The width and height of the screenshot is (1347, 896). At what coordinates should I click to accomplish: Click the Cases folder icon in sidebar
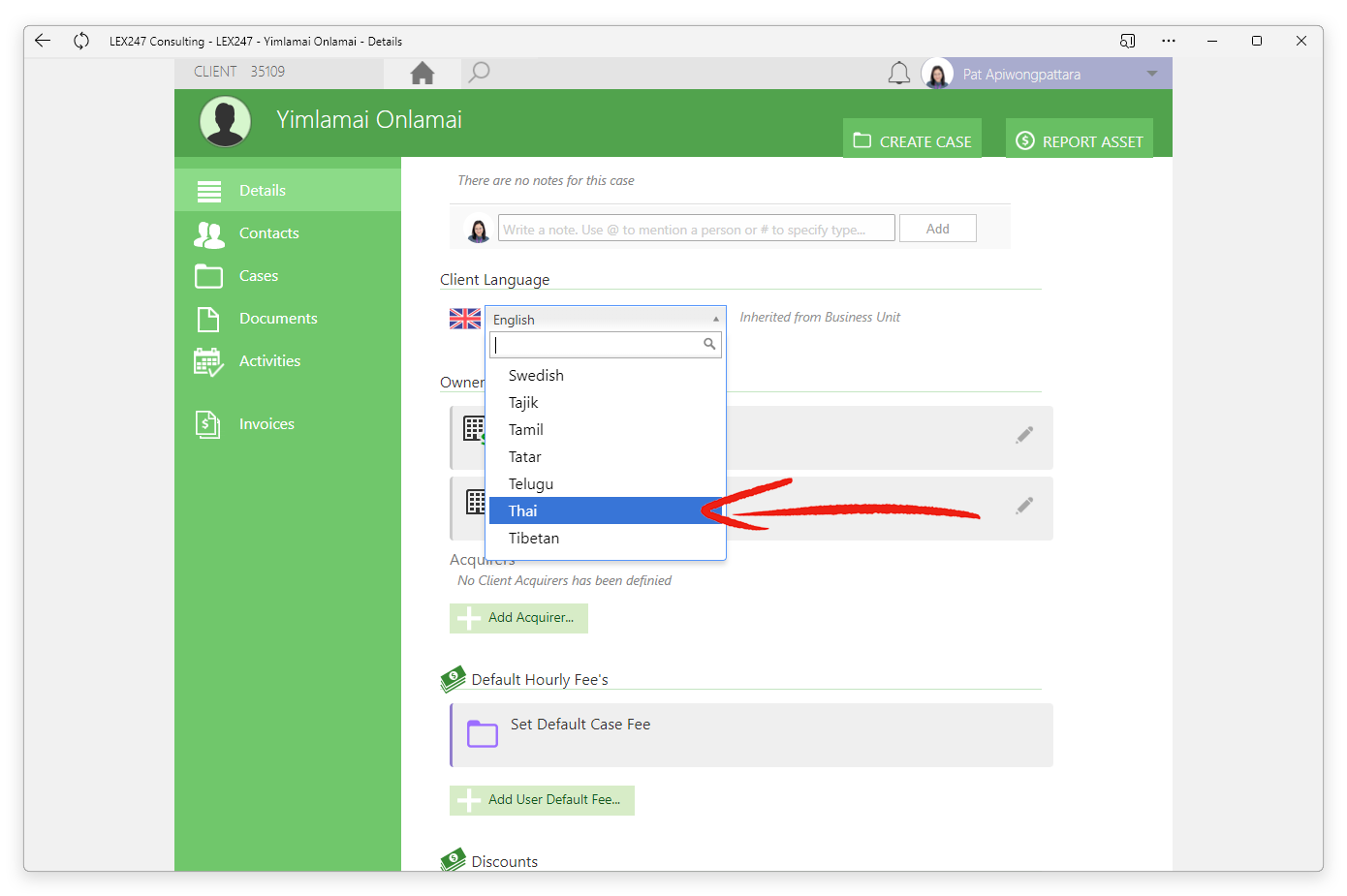(x=208, y=276)
